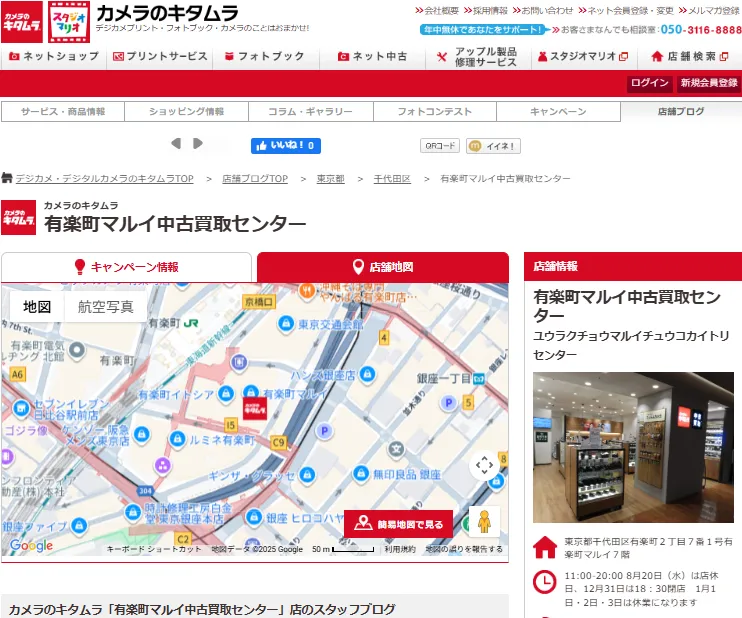This screenshot has width=742, height=618.
Task: Click breadcrumb home icon
Action: (7, 178)
